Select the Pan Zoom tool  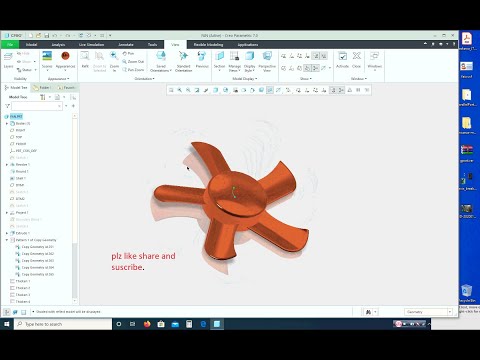tap(133, 70)
